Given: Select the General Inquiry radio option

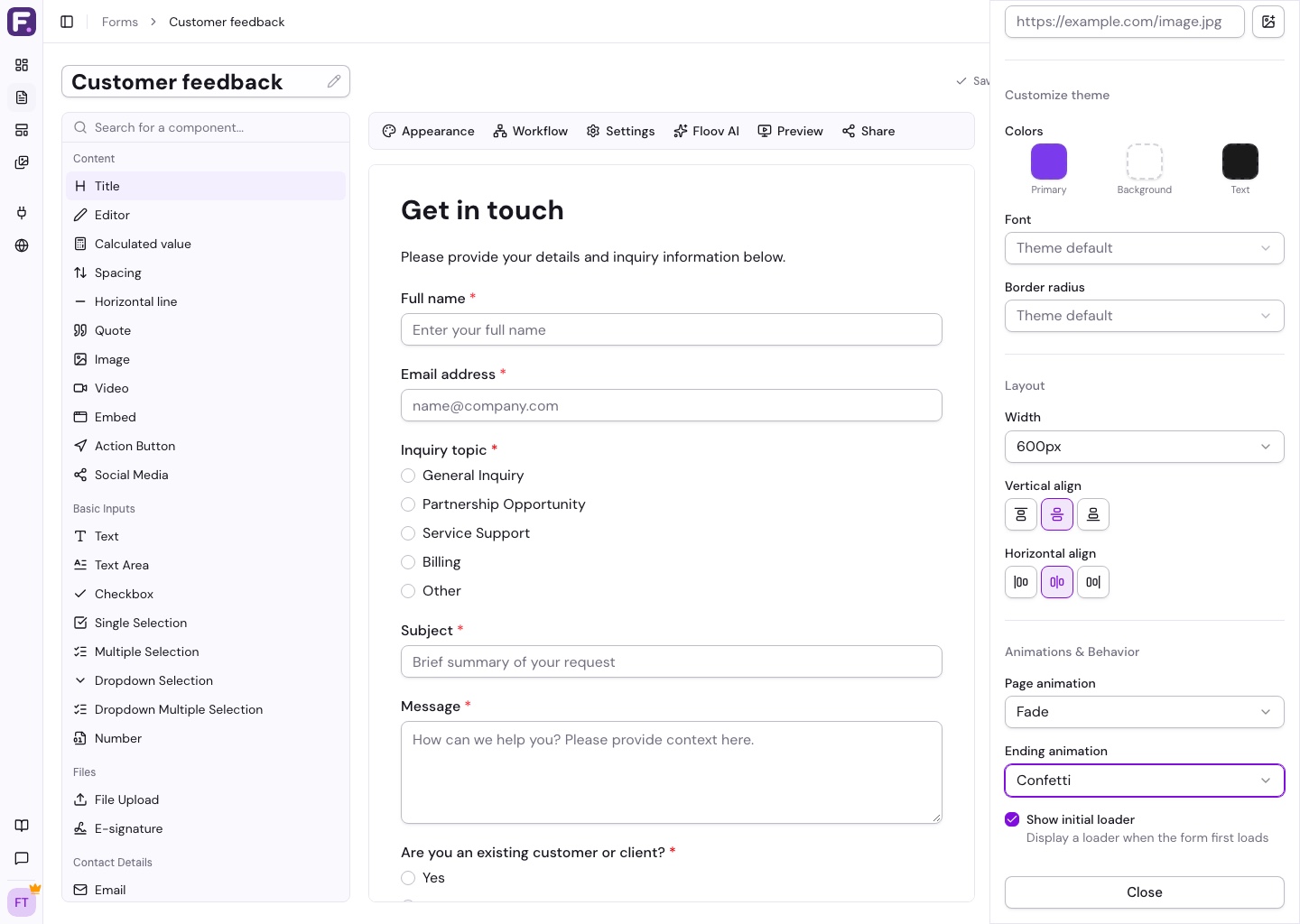Looking at the screenshot, I should pyautogui.click(x=408, y=476).
